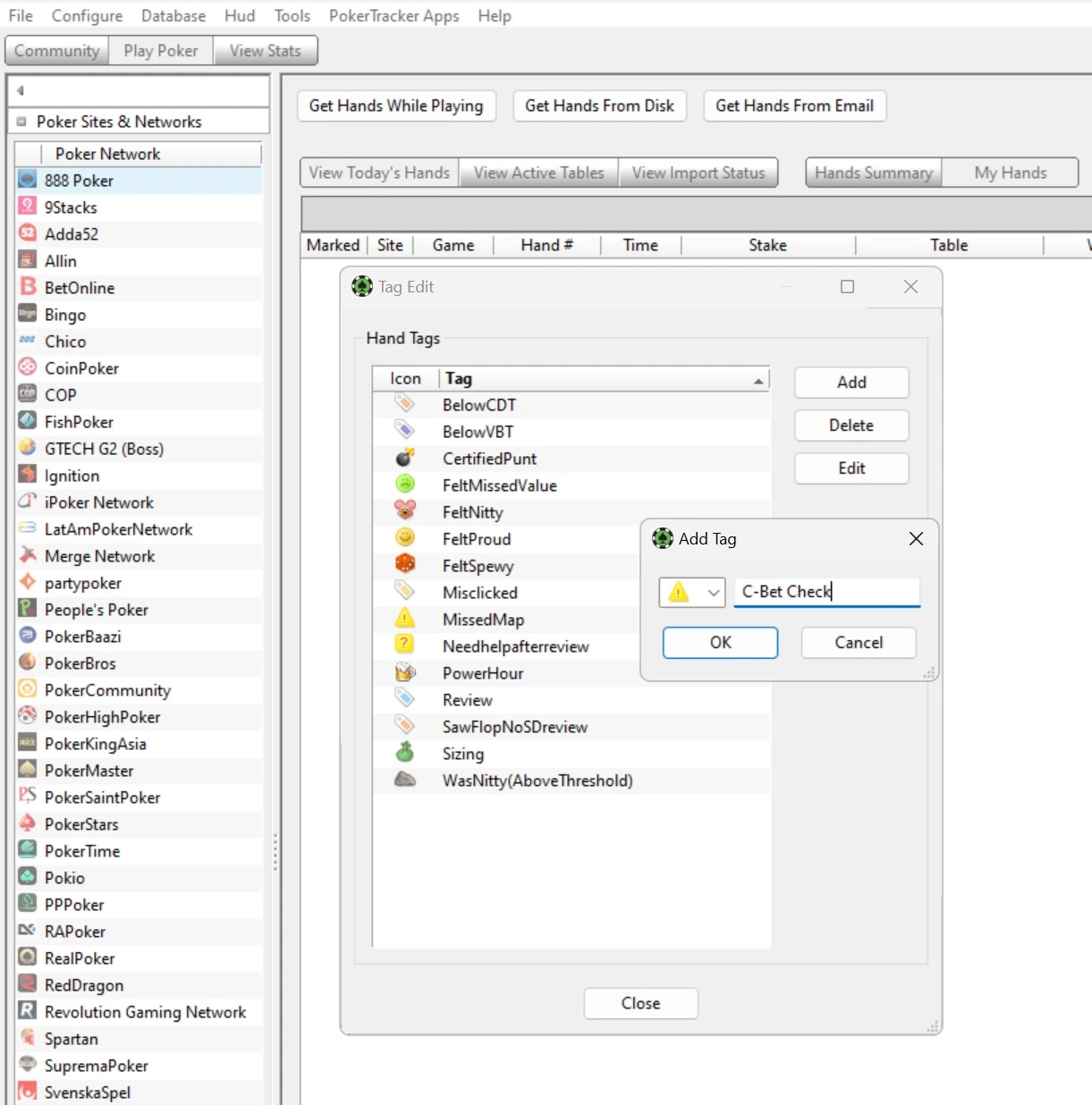1092x1105 pixels.
Task: Click the Hand # column header
Action: 547,245
